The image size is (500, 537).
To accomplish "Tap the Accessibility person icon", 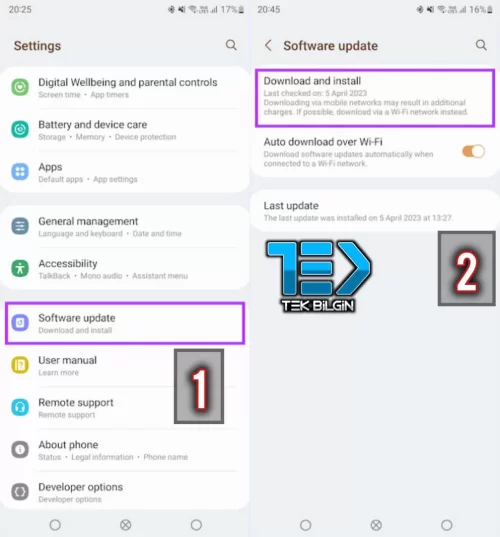I will (x=20, y=268).
